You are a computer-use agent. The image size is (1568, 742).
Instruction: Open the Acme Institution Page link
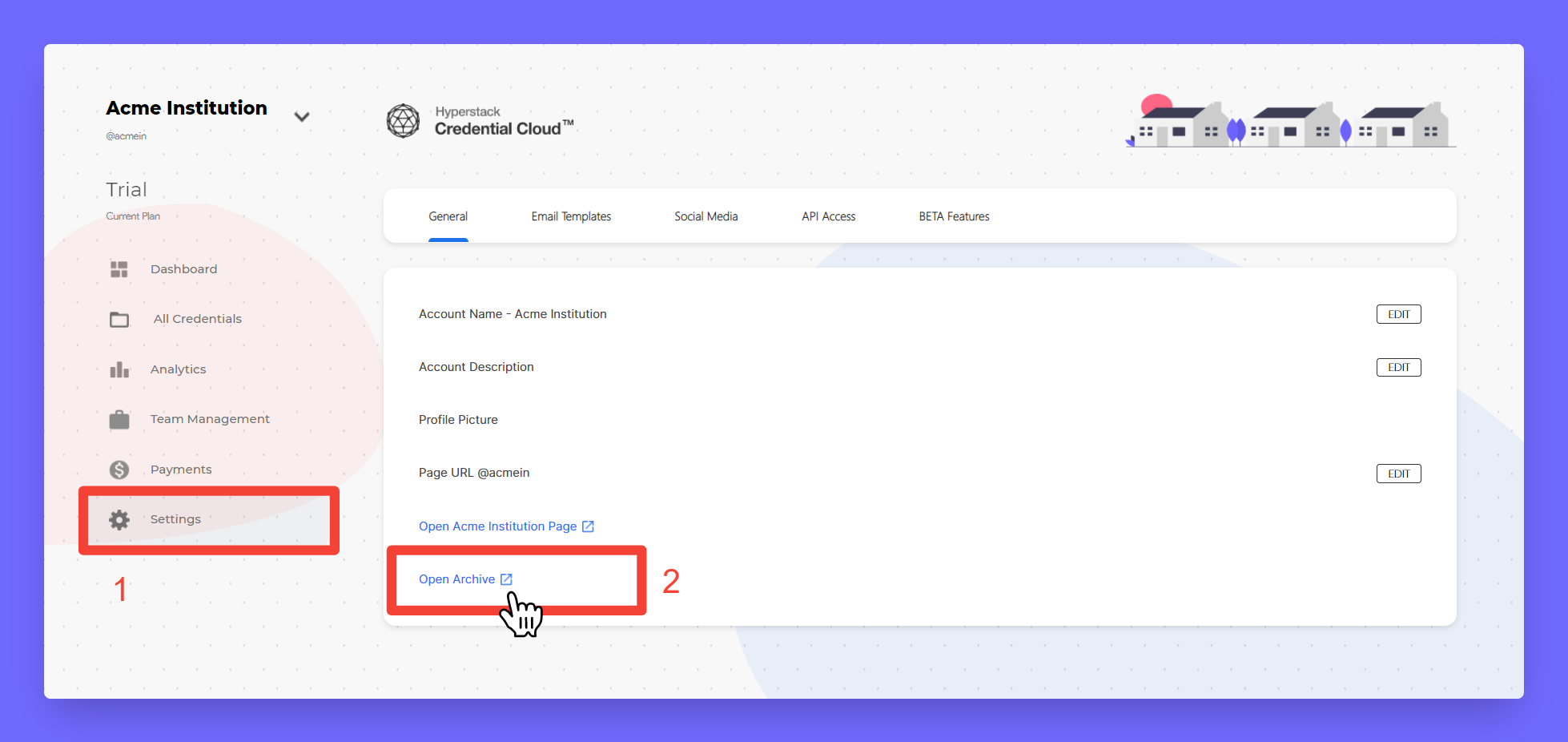(497, 526)
